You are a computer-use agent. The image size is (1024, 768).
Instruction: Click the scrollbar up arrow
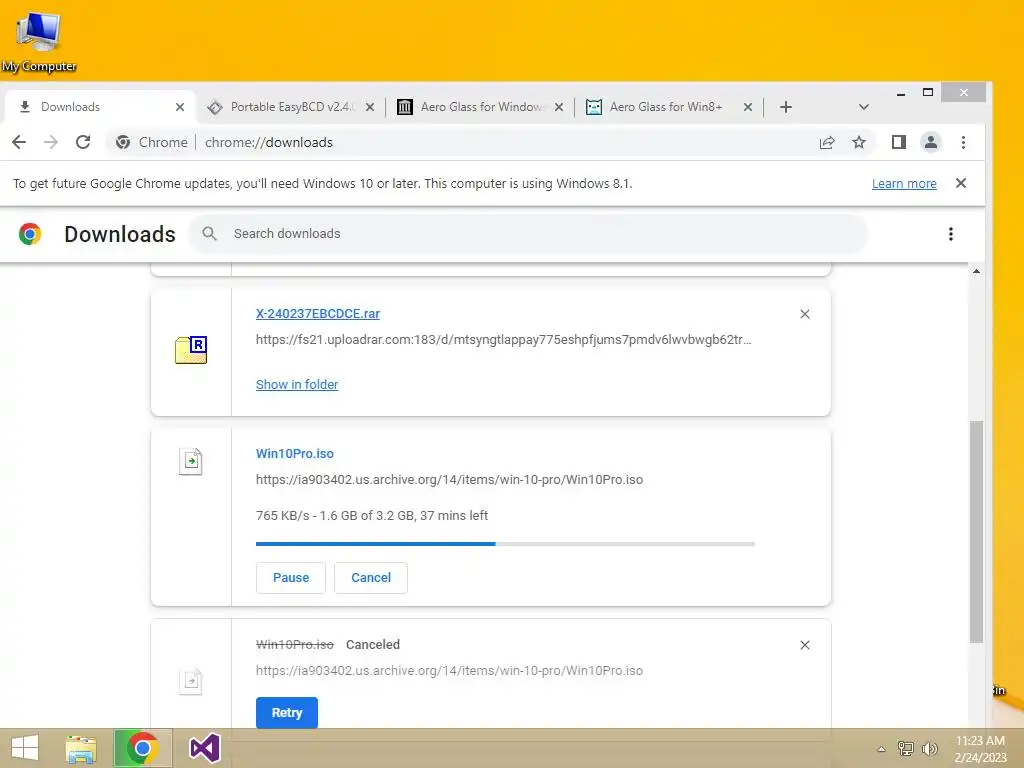point(976,271)
